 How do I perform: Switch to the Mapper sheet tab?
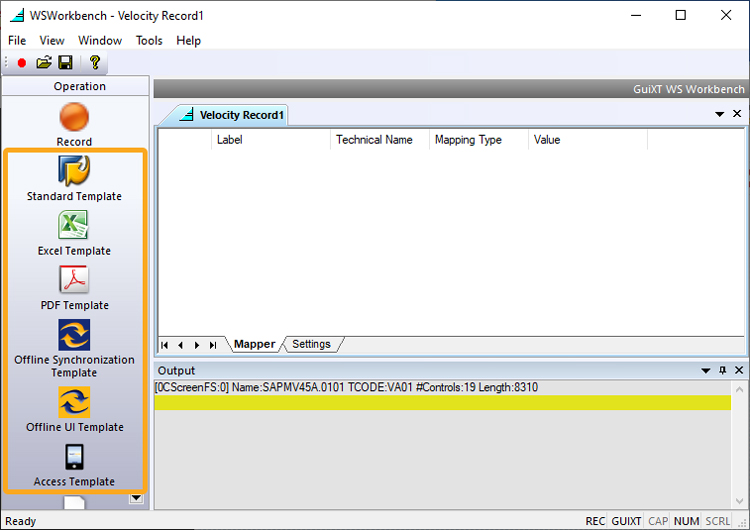tap(254, 344)
